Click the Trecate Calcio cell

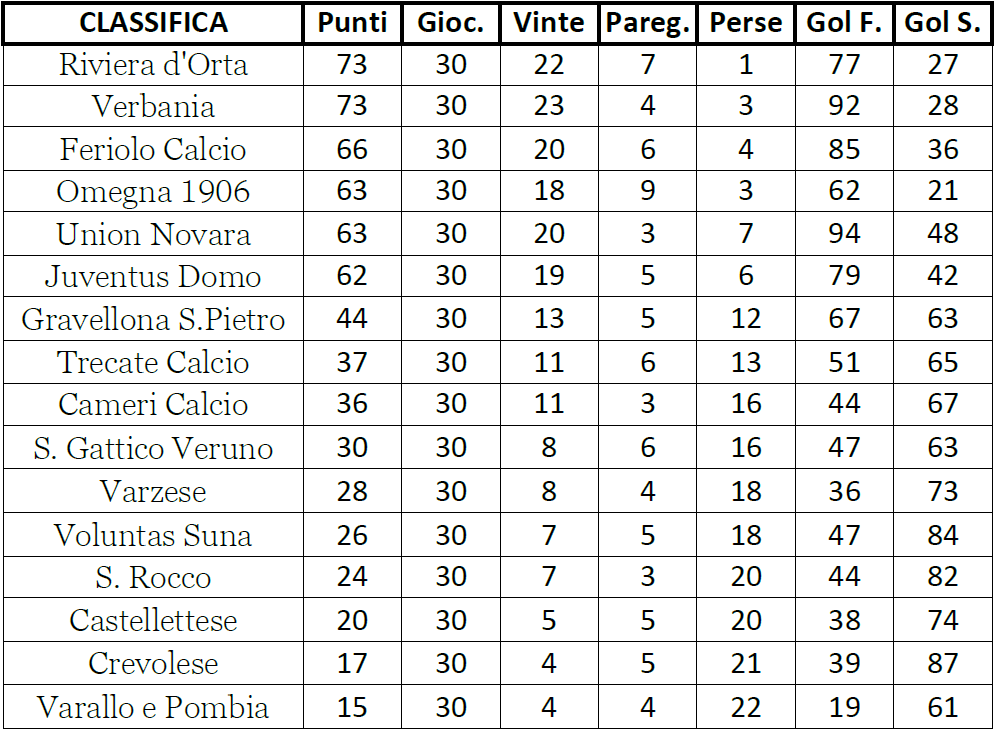[153, 362]
